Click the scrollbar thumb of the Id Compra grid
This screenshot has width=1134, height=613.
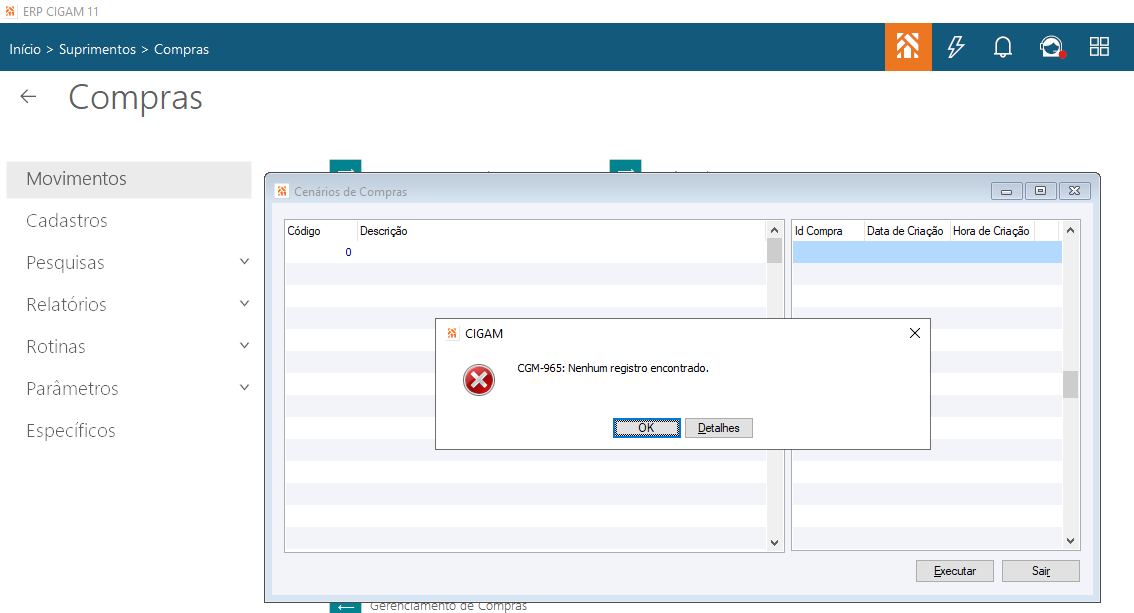[1070, 385]
